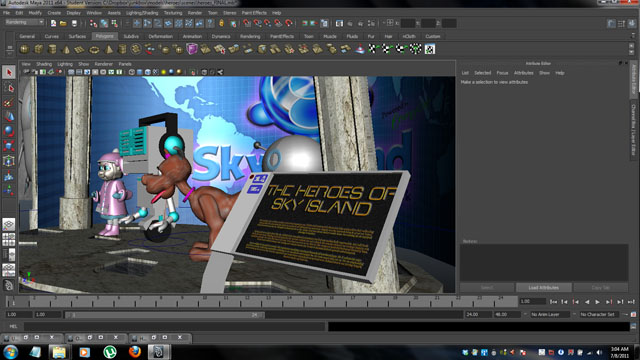The image size is (640, 360).
Task: Select the arrow Select tool
Action: point(9,72)
